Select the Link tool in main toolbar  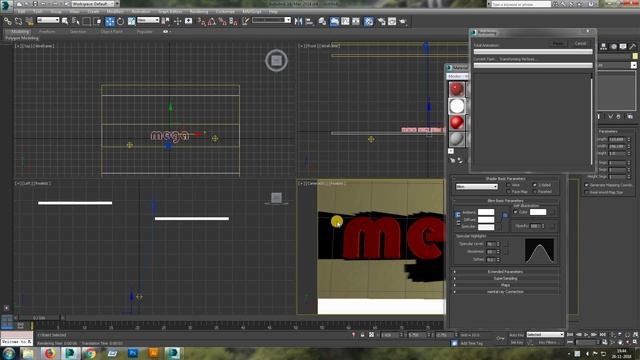click(x=8, y=21)
